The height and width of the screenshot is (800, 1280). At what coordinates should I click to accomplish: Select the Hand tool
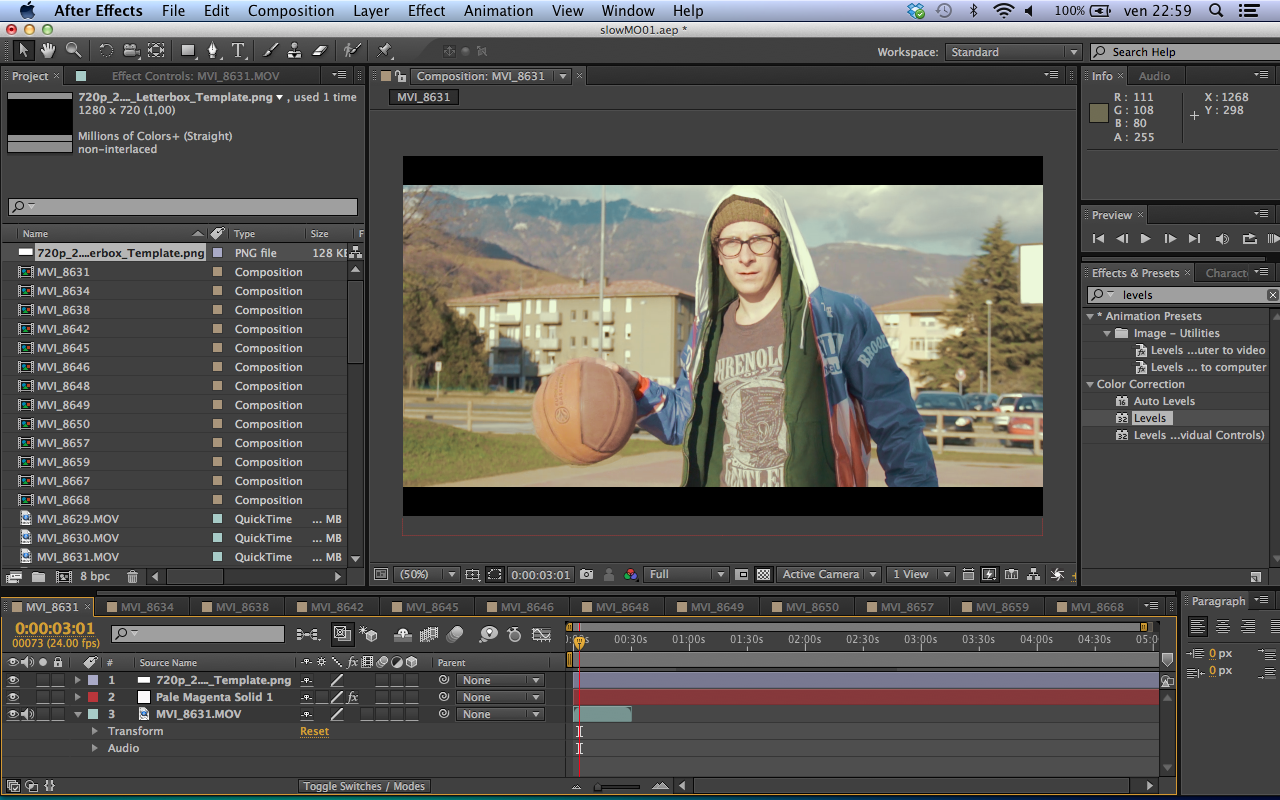coord(48,51)
